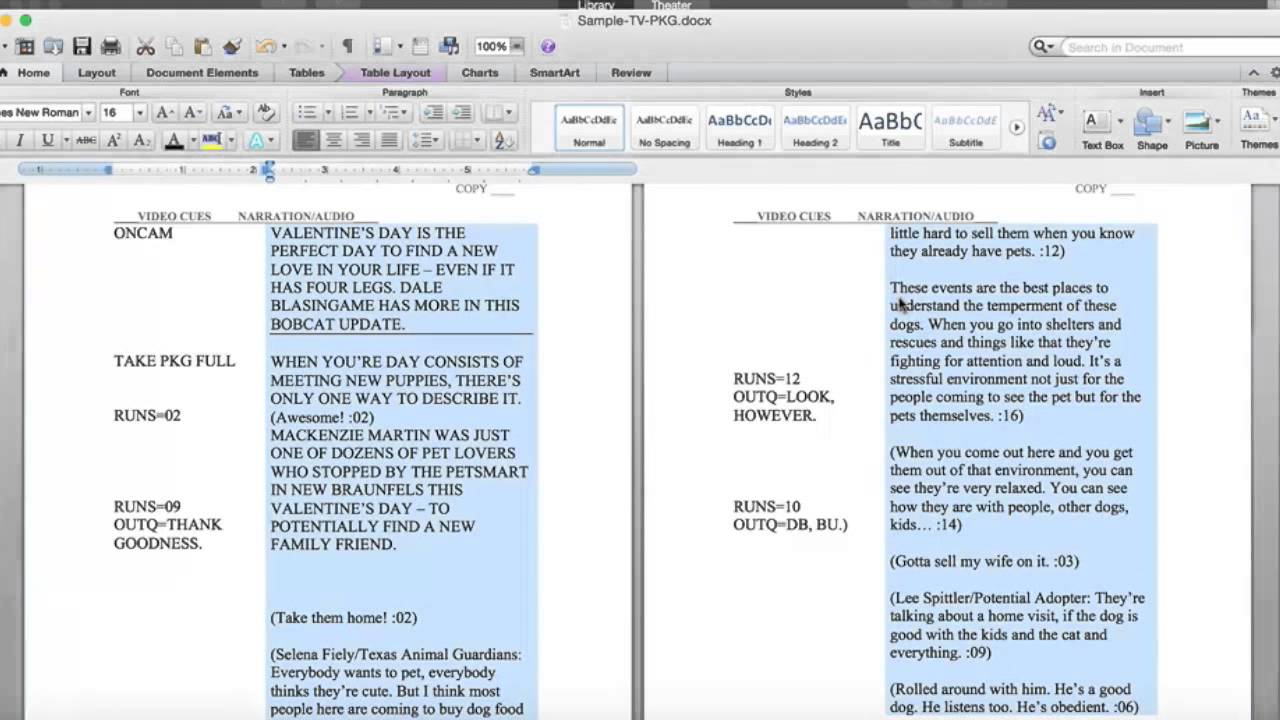Image resolution: width=1280 pixels, height=720 pixels.
Task: Apply the No Spacing style
Action: point(664,128)
